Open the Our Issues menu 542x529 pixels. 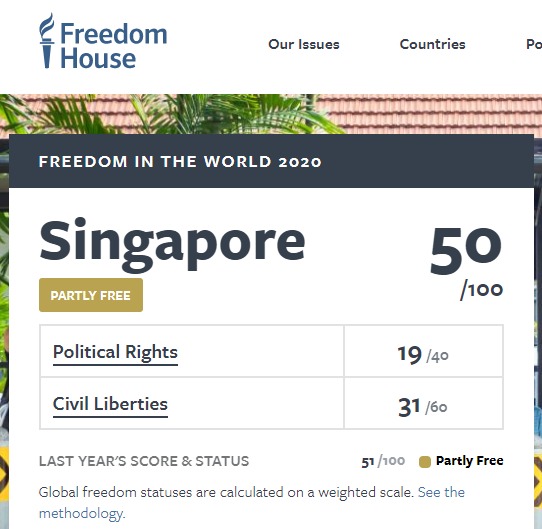coord(304,44)
